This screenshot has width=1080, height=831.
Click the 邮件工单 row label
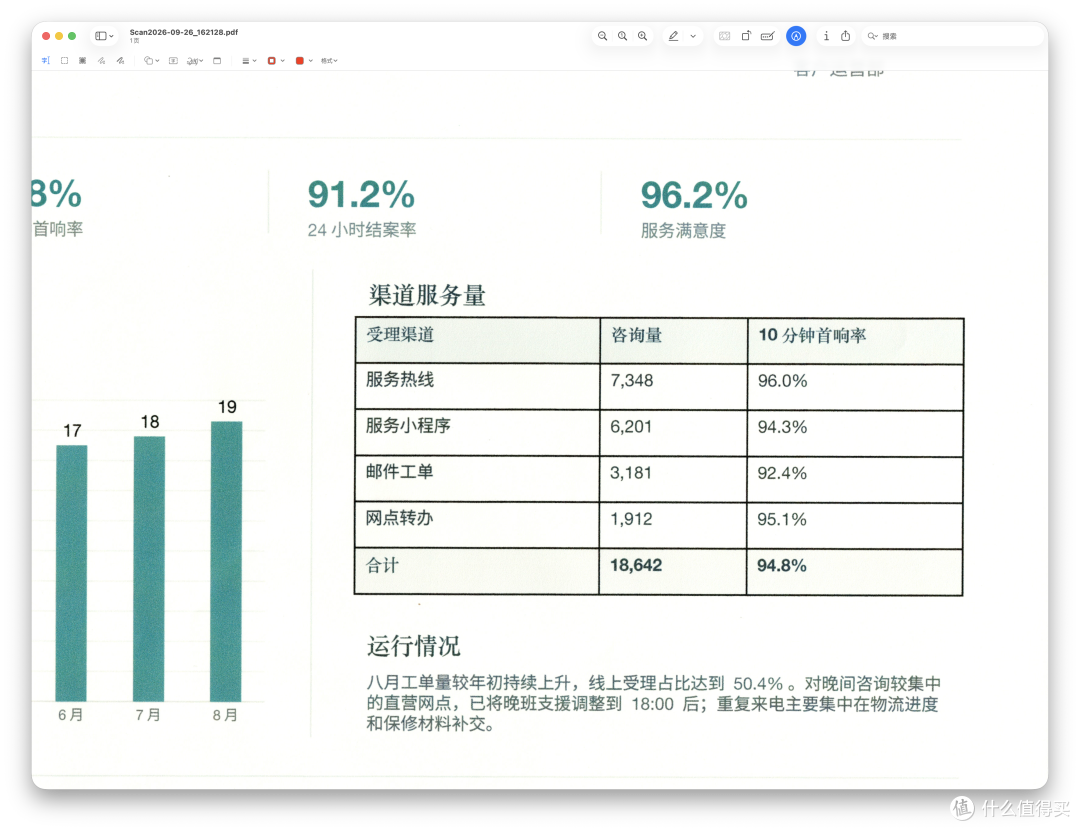[x=399, y=472]
